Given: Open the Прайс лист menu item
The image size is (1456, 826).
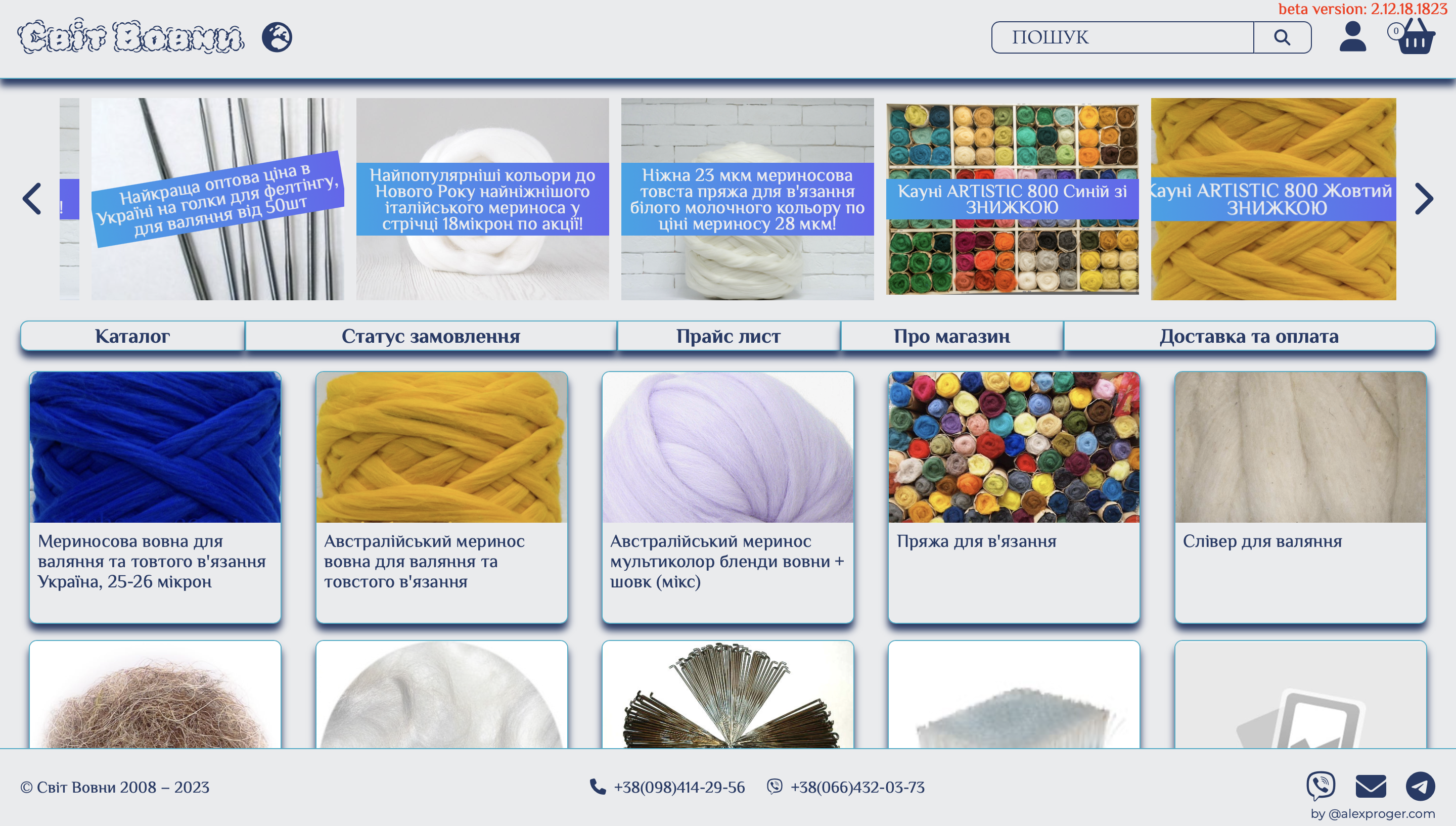Looking at the screenshot, I should tap(729, 336).
